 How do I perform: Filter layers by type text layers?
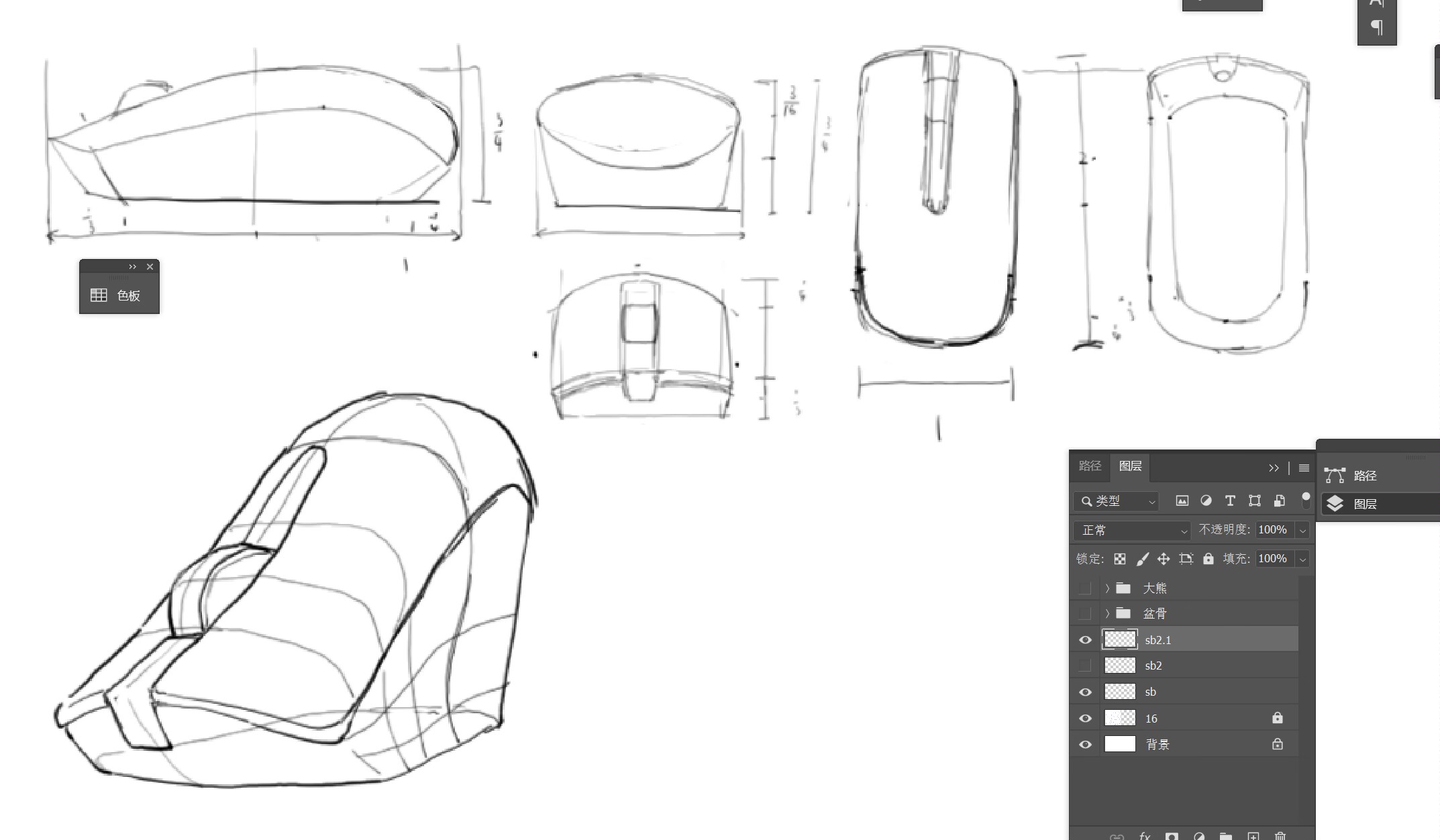(x=1230, y=501)
